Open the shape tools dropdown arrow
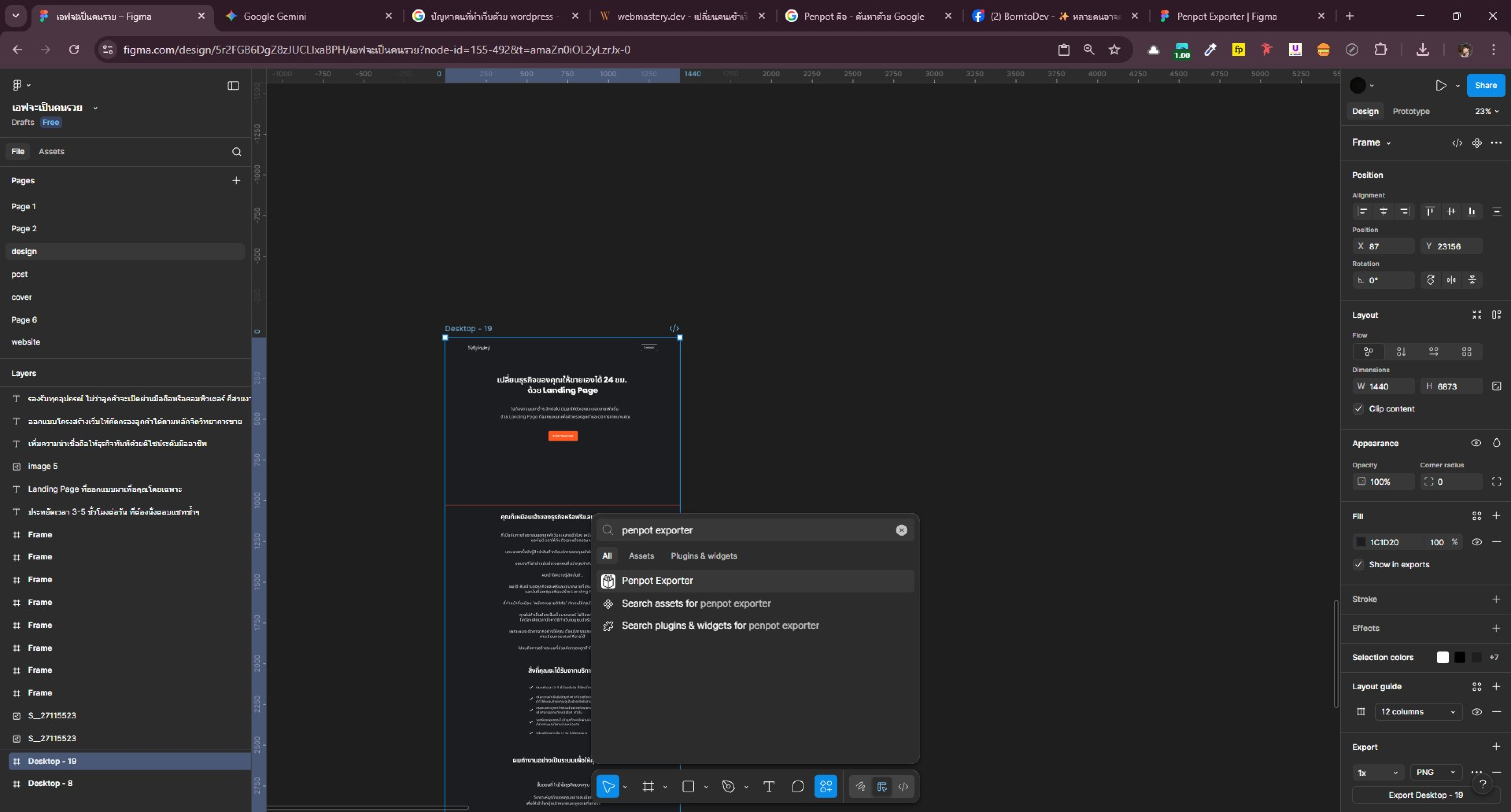The image size is (1511, 812). point(706,787)
